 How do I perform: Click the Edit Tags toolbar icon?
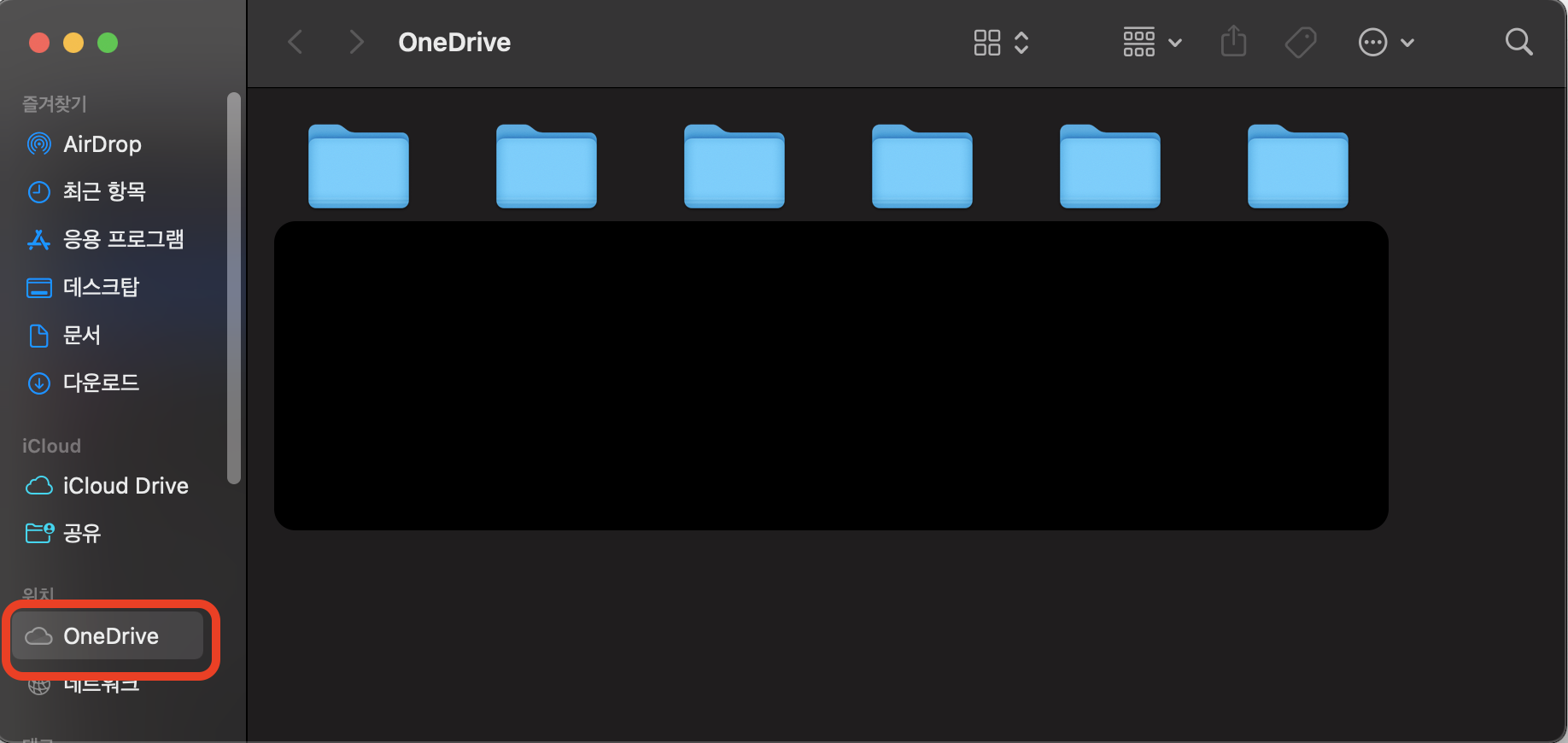point(1301,42)
